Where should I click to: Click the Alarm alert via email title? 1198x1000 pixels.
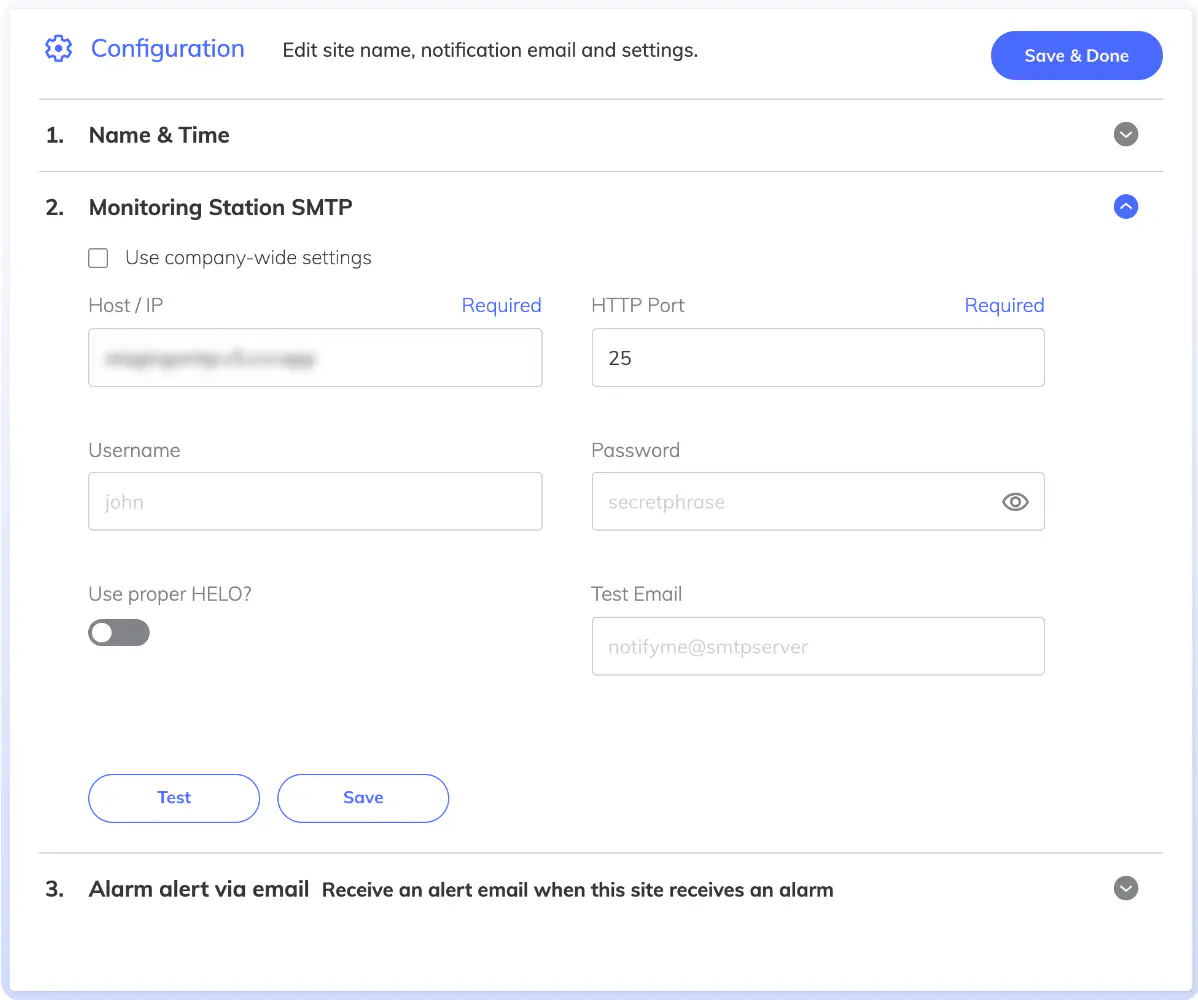(199, 889)
